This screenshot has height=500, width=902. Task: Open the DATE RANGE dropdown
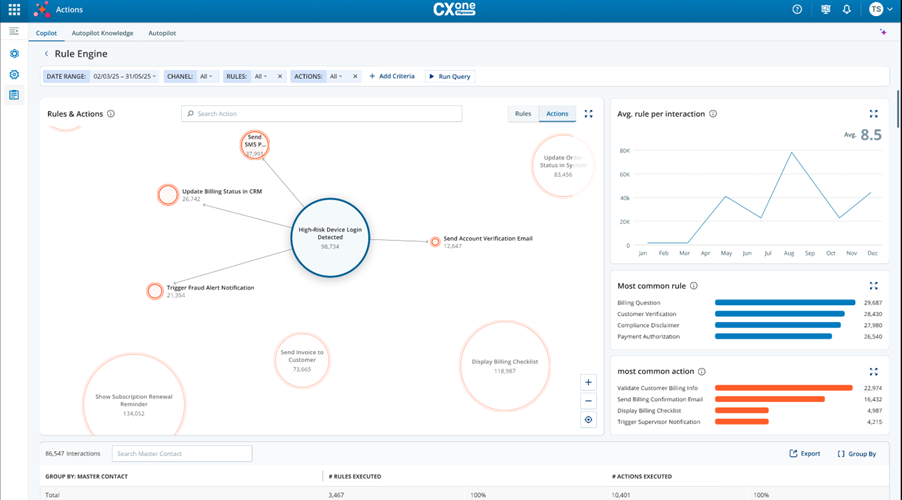click(x=125, y=76)
